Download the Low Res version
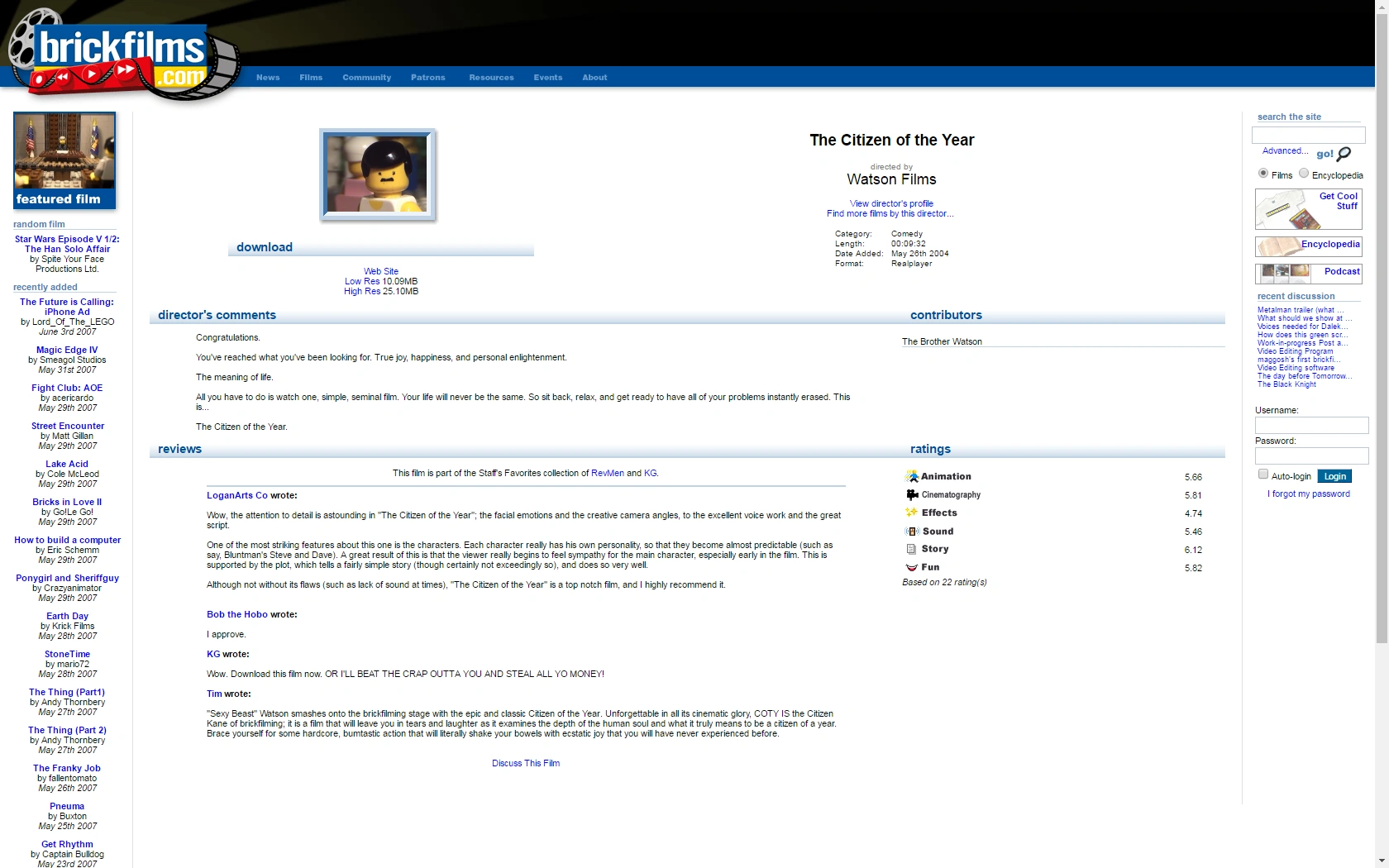This screenshot has width=1389, height=868. pyautogui.click(x=362, y=281)
